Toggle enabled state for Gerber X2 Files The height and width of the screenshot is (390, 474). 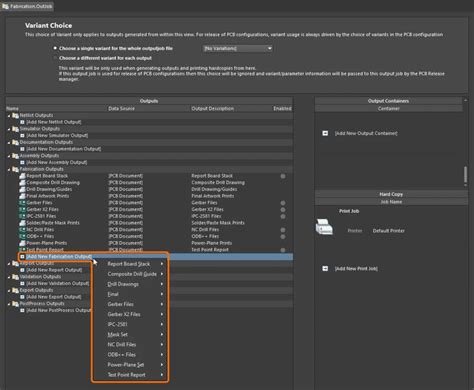283,210
